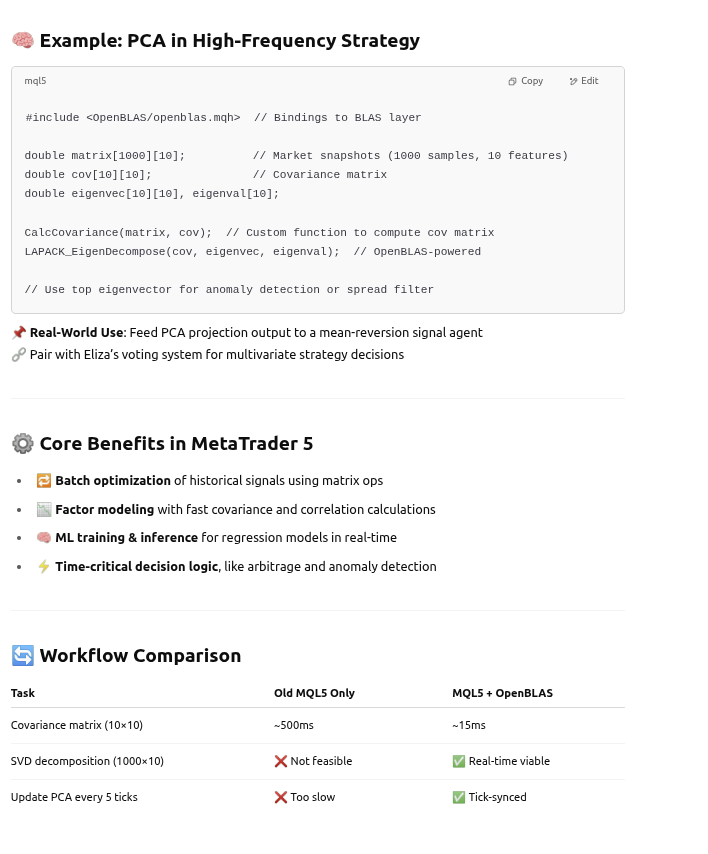Click the MQL5 + OpenBLAS column header
The width and height of the screenshot is (708, 854).
click(x=502, y=693)
